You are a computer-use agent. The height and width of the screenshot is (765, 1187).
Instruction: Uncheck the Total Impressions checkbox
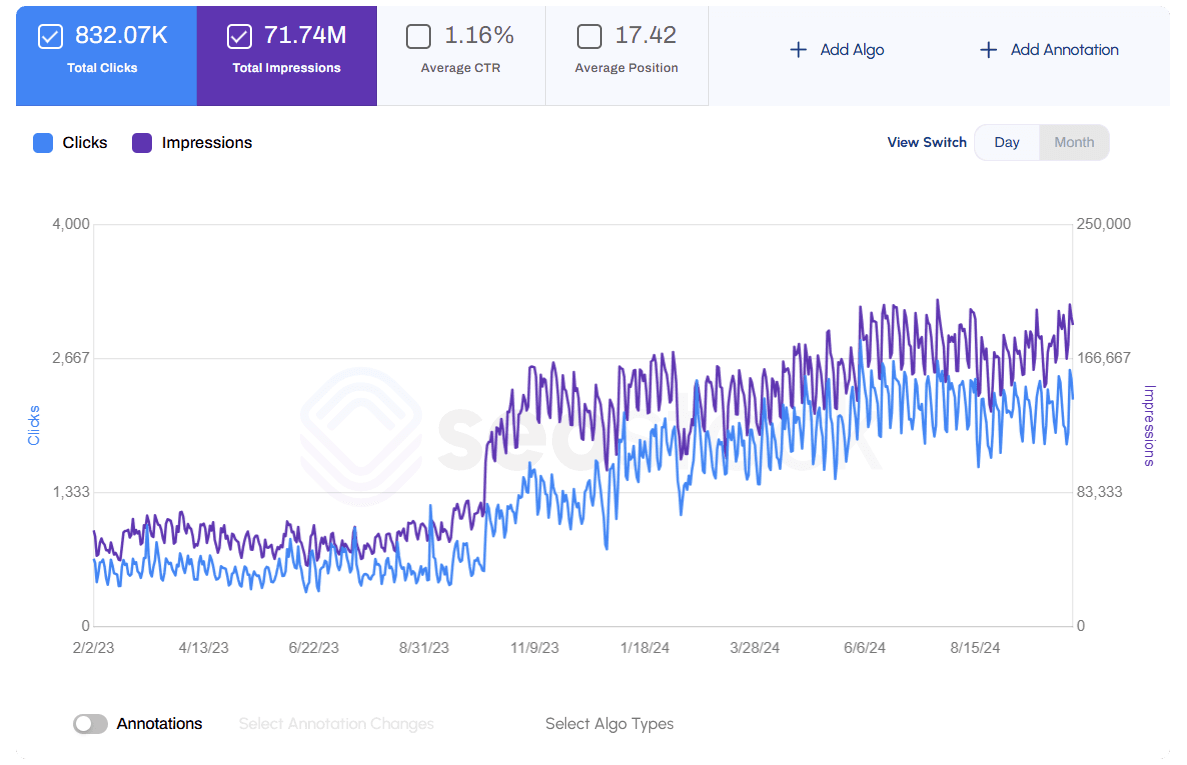click(239, 36)
